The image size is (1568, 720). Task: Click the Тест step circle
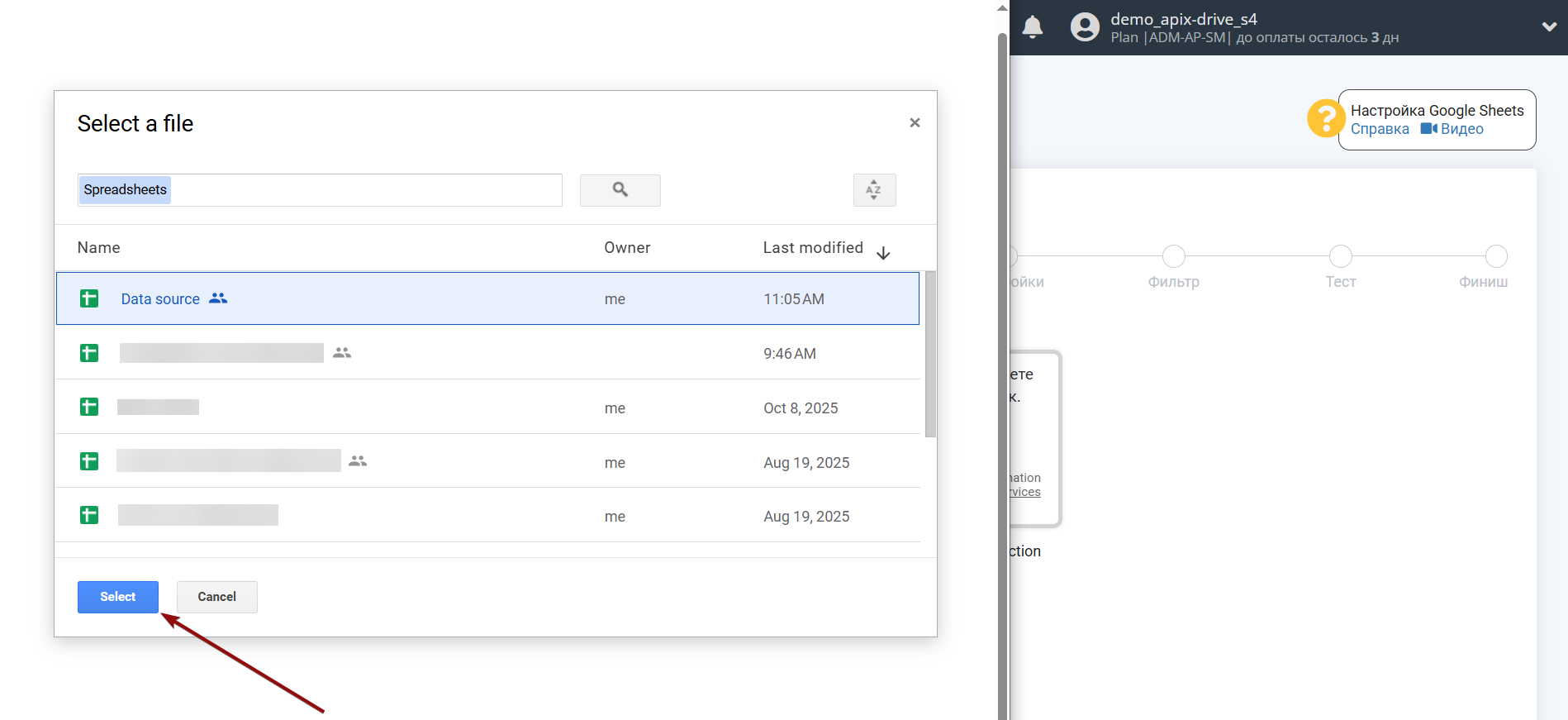1341,256
